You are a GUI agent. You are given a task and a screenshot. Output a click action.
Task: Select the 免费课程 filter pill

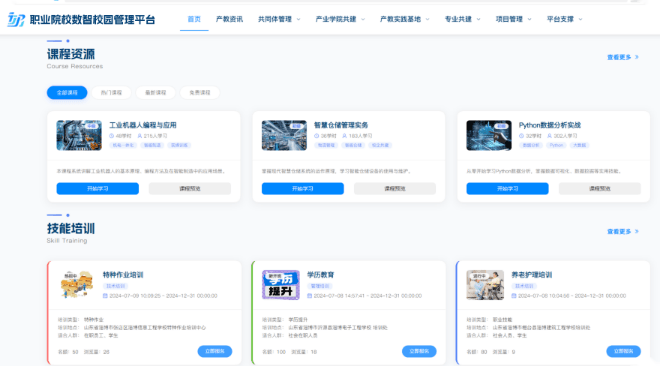click(x=200, y=93)
